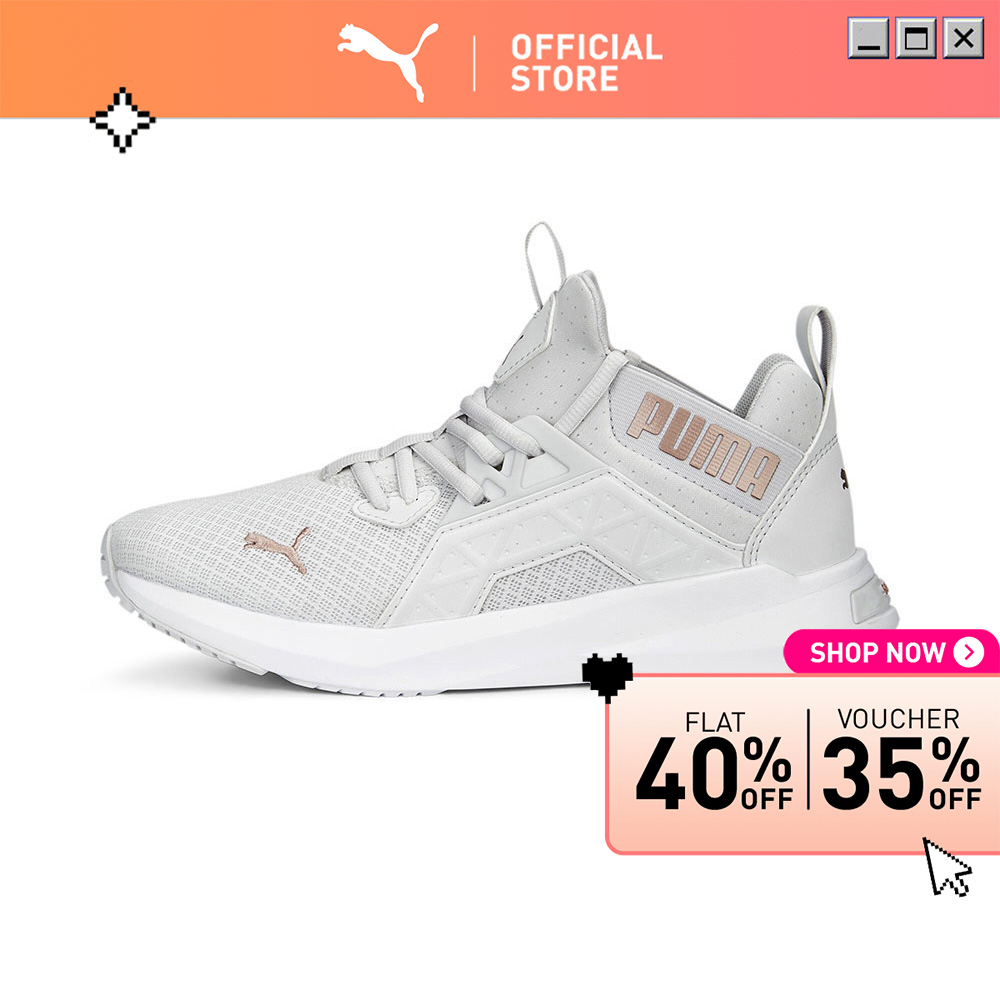Viewport: 1000px width, 1000px height.
Task: Click the pixel sparkle star icon
Action: [x=122, y=120]
